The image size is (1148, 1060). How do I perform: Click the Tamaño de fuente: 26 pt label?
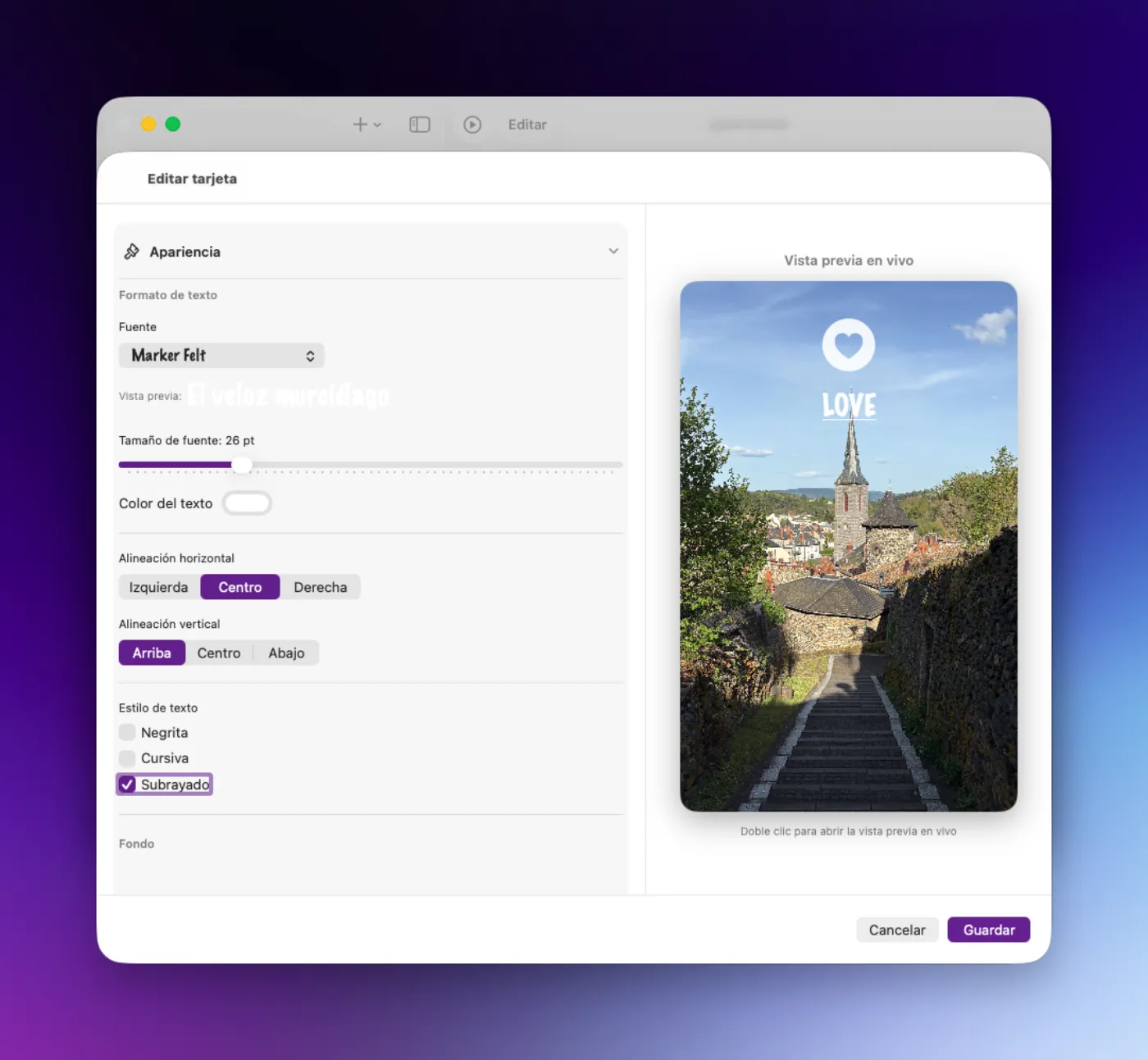click(x=186, y=440)
